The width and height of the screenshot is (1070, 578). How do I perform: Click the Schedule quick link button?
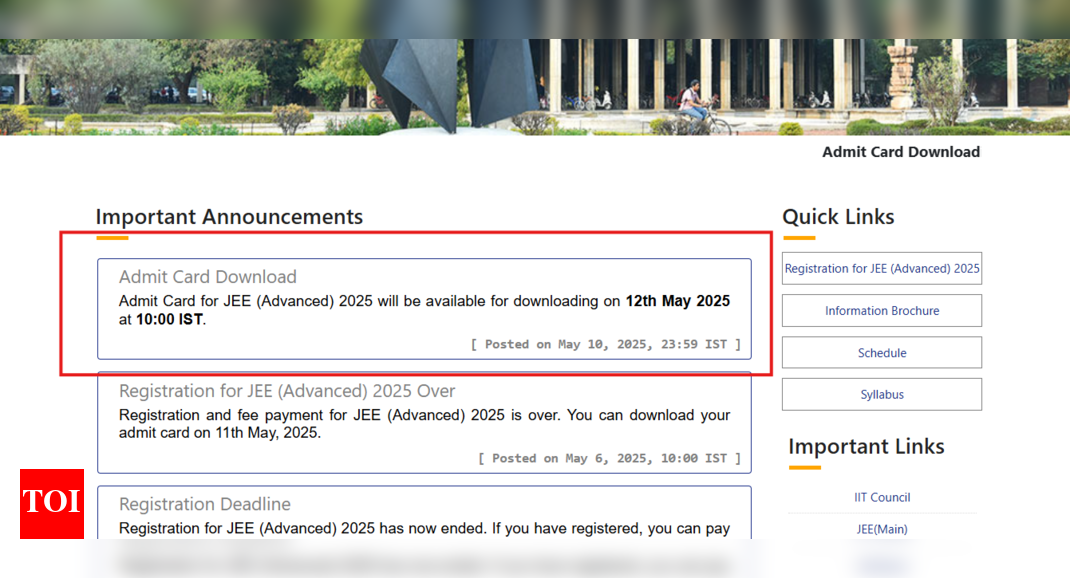coord(881,353)
